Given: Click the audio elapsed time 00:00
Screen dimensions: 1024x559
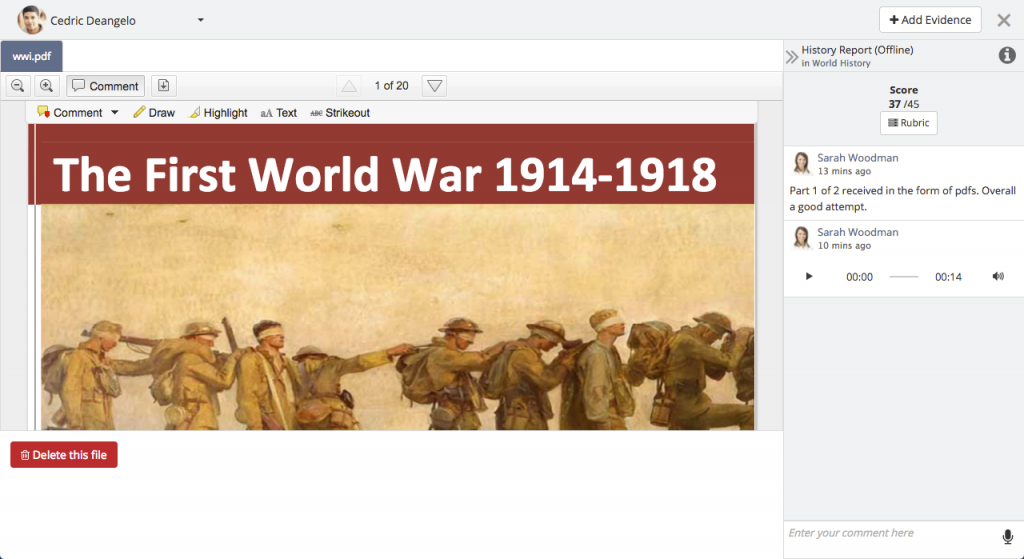Looking at the screenshot, I should pyautogui.click(x=859, y=277).
